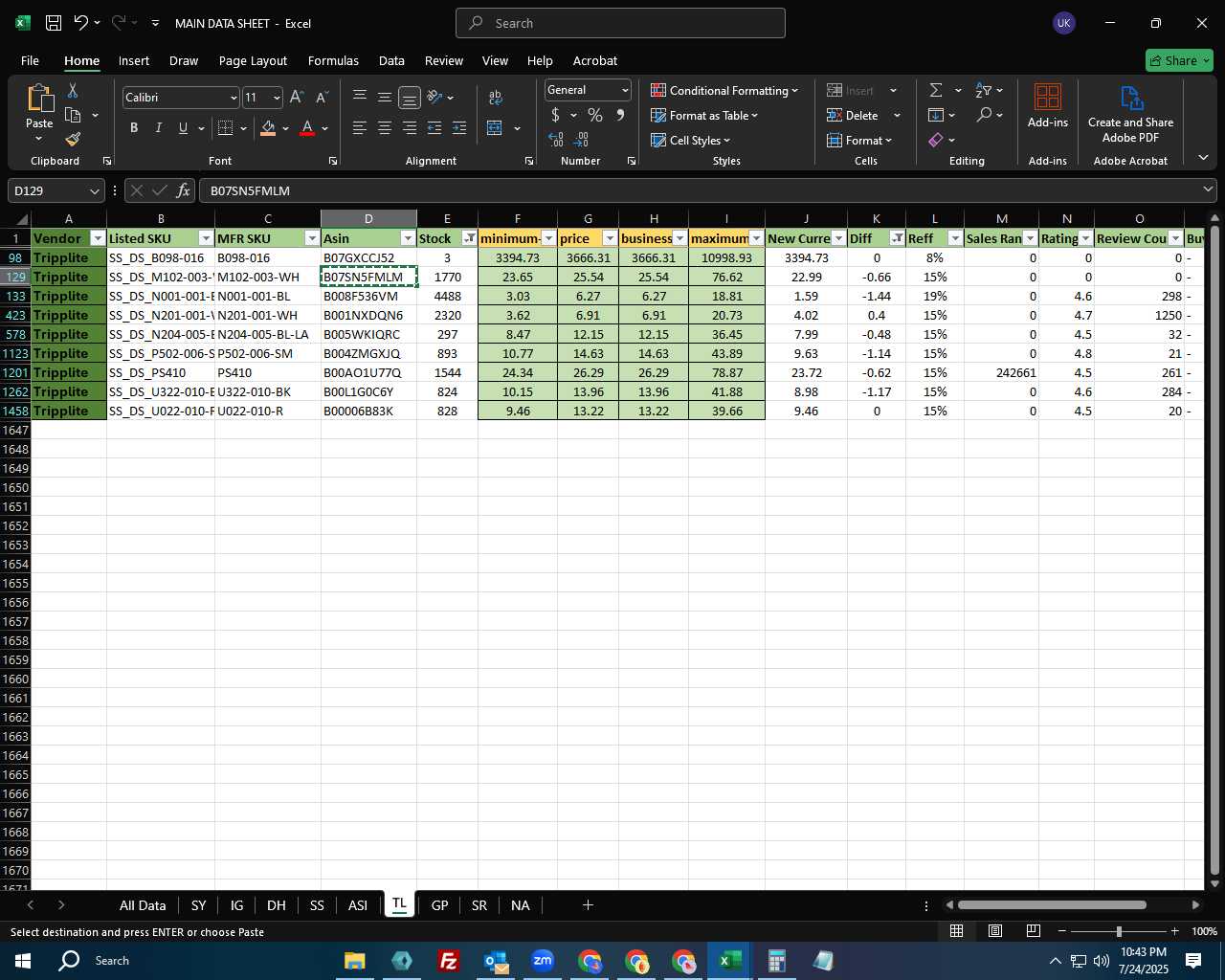
Task: Click Create and Share Adobe PDF icon
Action: point(1130,114)
